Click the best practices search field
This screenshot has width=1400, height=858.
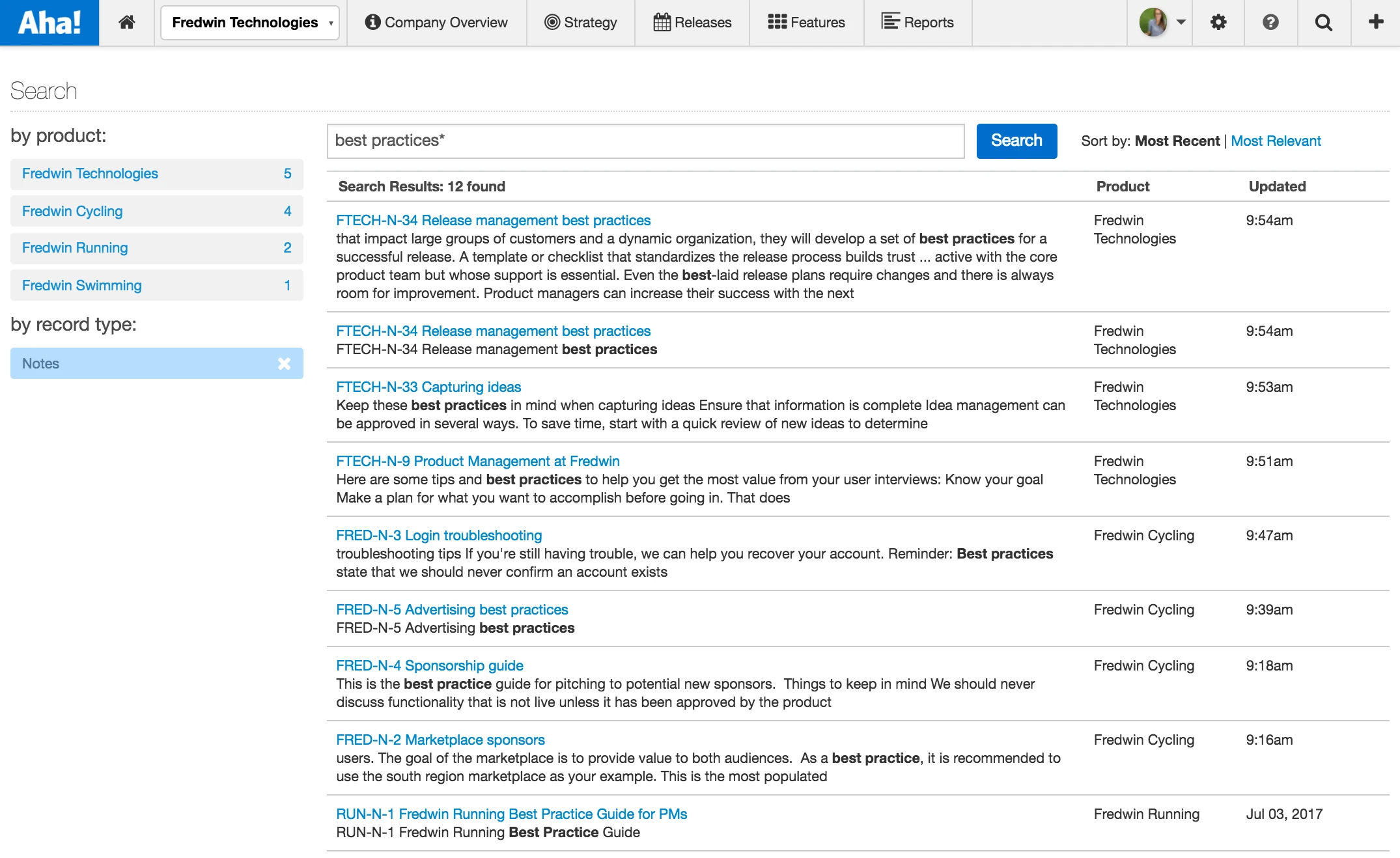click(645, 141)
